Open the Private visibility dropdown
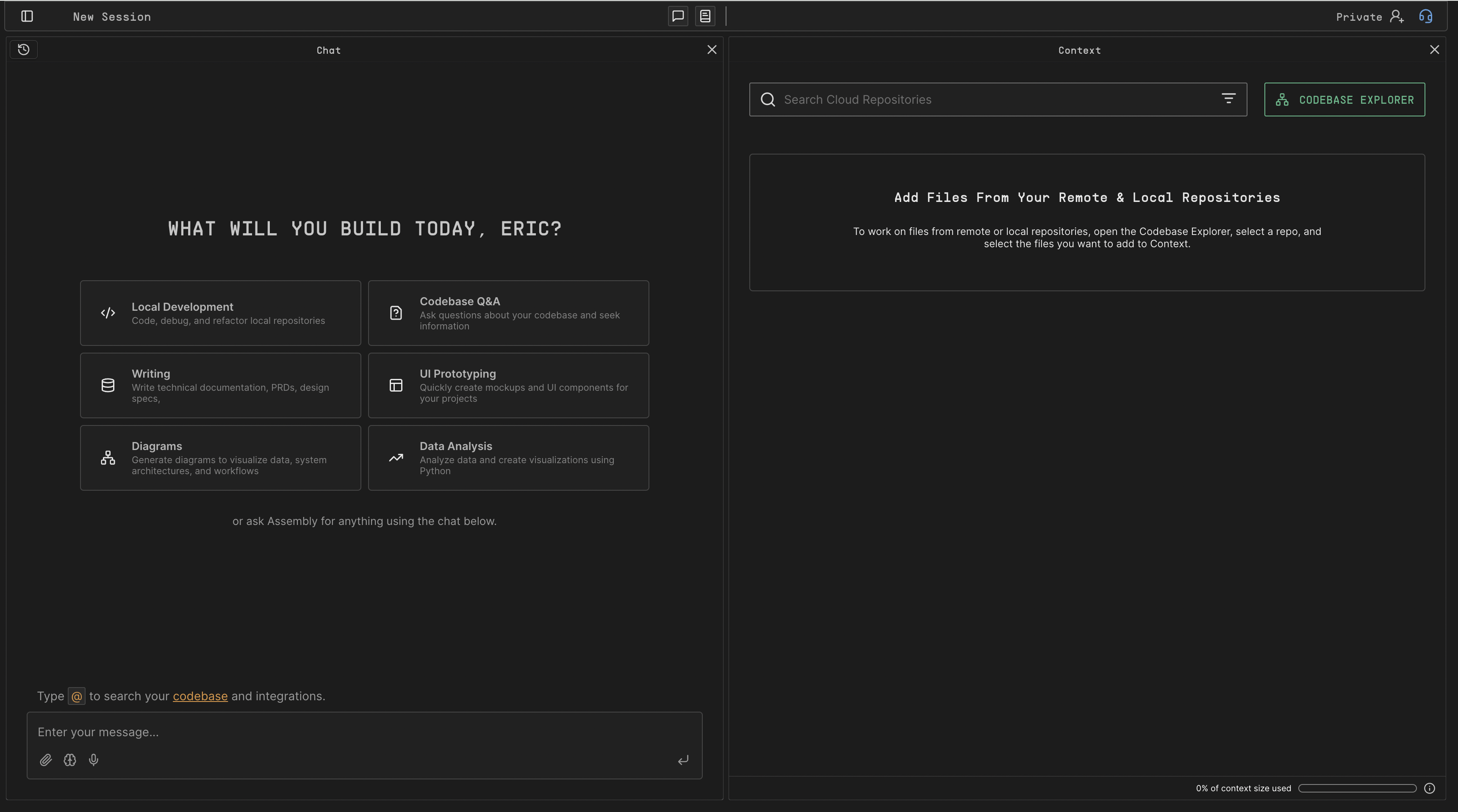The width and height of the screenshot is (1458, 812). tap(1359, 17)
